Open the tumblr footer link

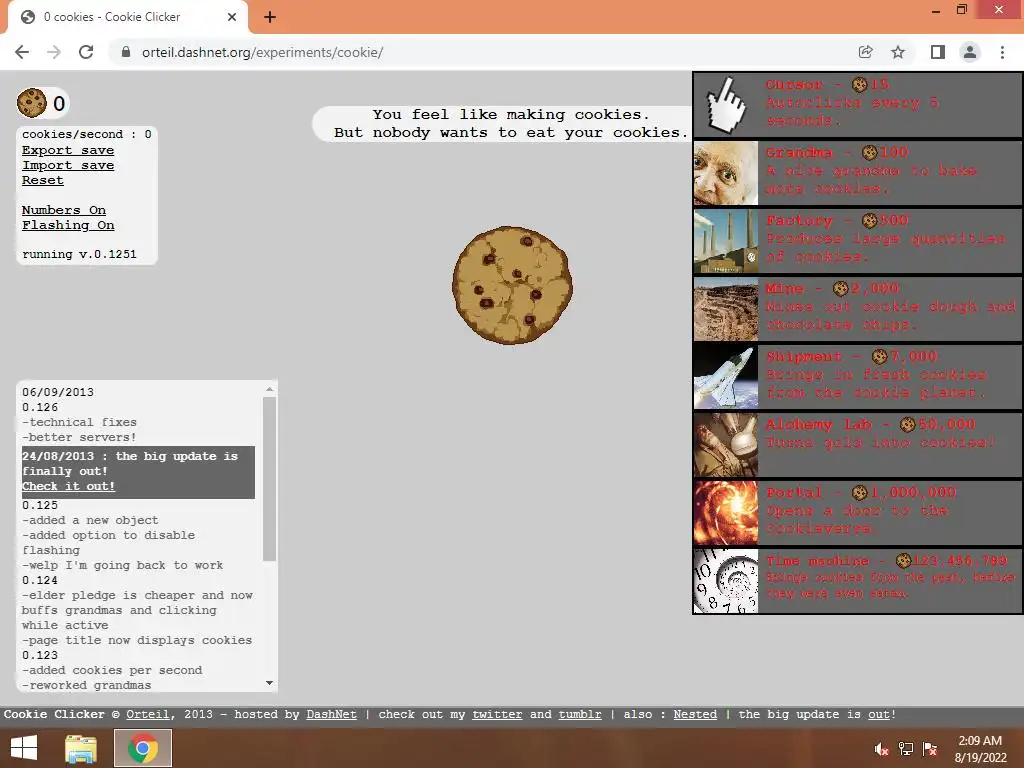580,714
